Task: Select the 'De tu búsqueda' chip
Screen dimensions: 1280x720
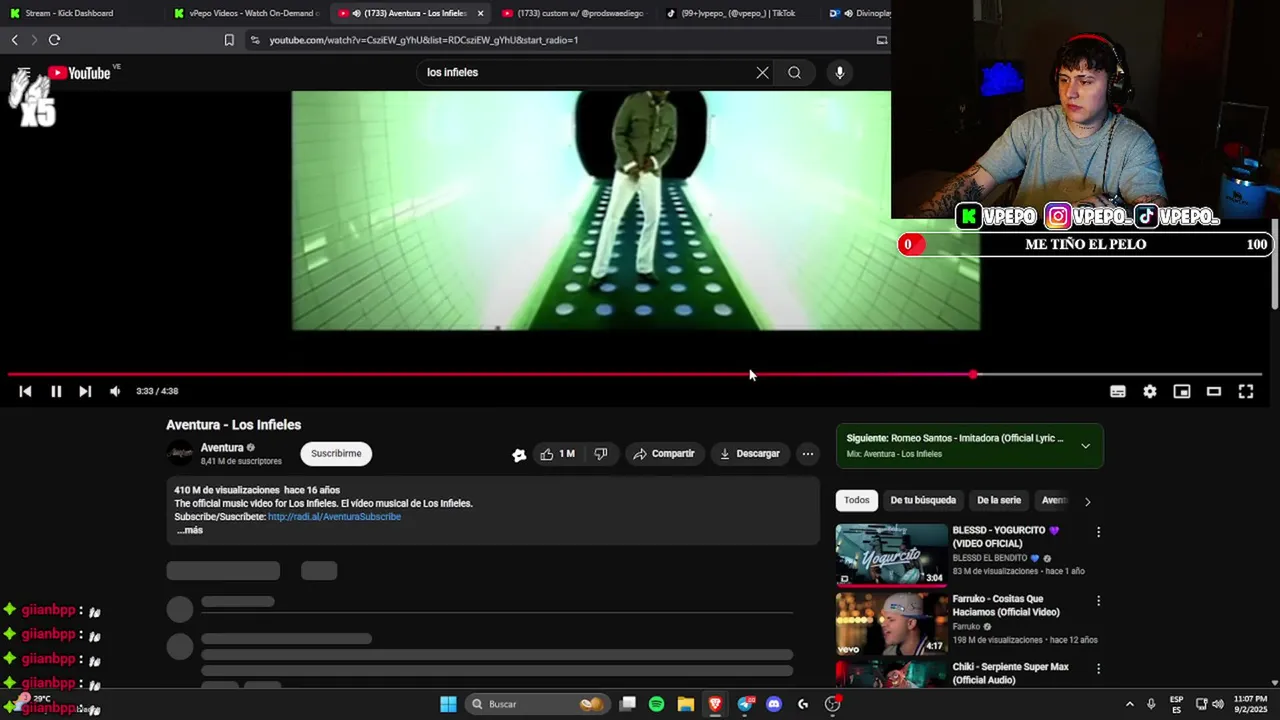Action: coord(923,500)
